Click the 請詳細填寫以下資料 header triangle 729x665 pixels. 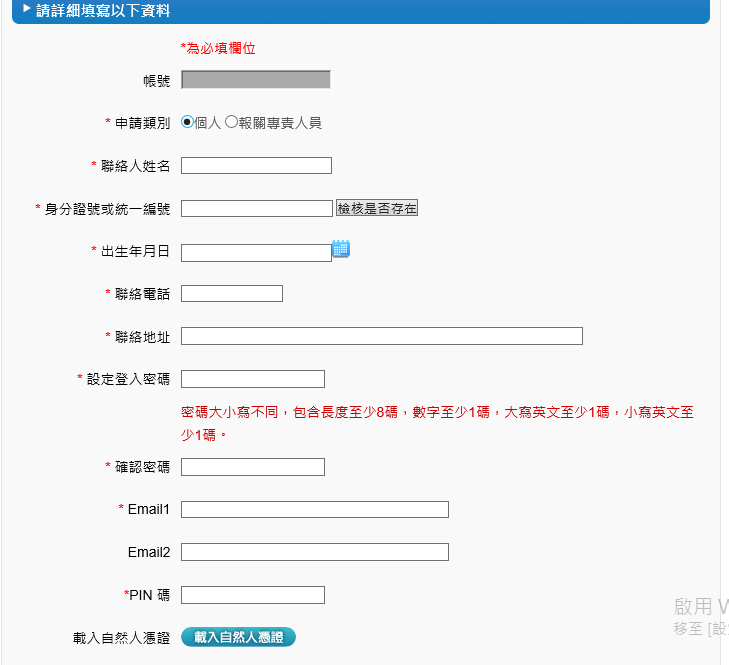27,9
